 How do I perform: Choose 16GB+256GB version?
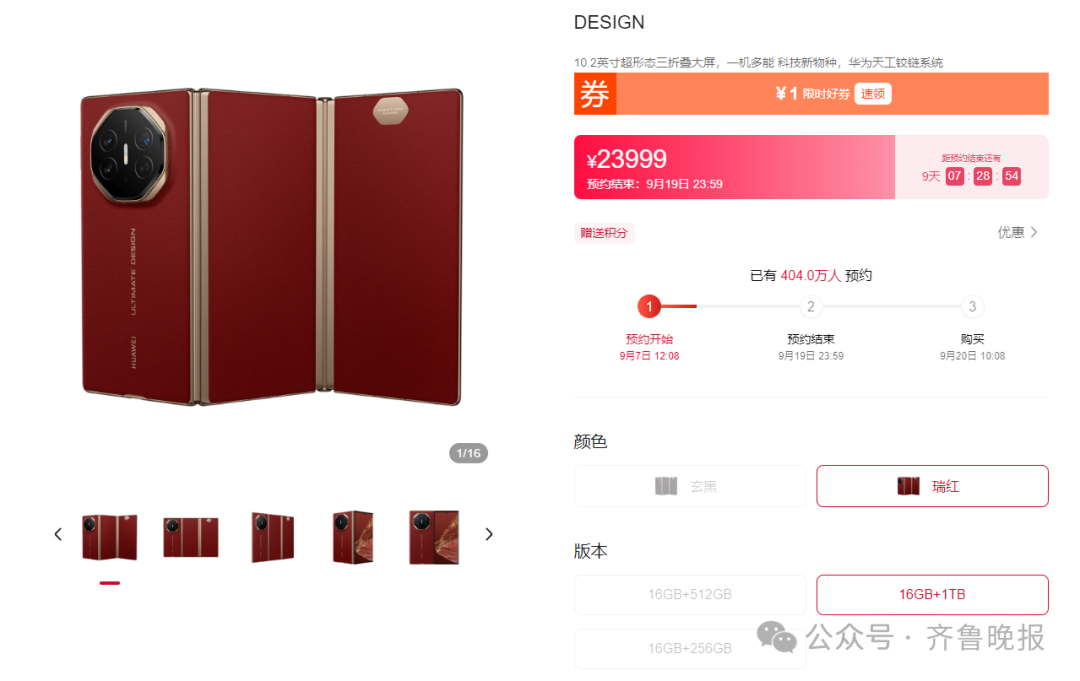690,648
